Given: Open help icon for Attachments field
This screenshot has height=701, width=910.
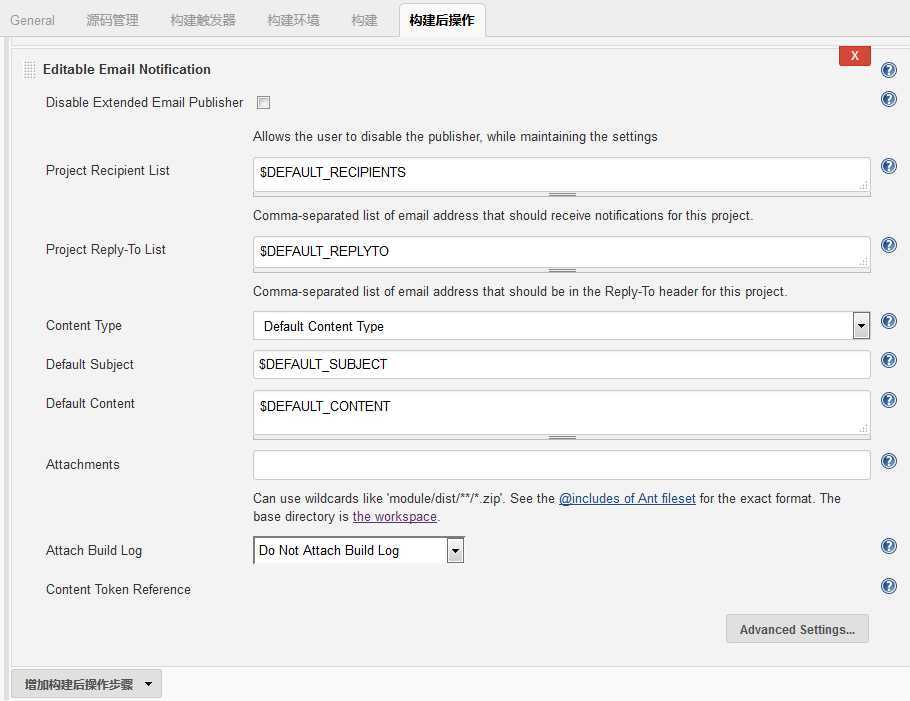Looking at the screenshot, I should [889, 461].
